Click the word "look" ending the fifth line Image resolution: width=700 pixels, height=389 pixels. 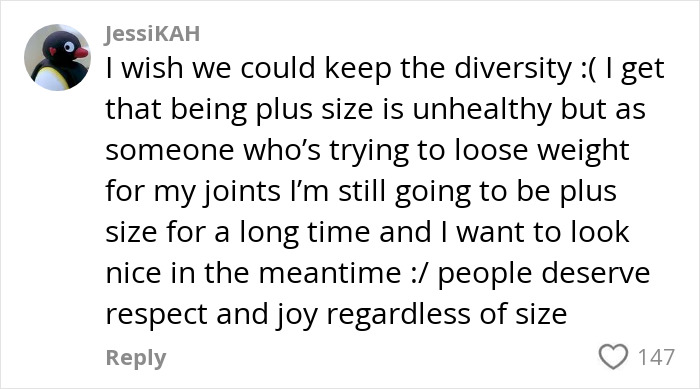click(600, 232)
